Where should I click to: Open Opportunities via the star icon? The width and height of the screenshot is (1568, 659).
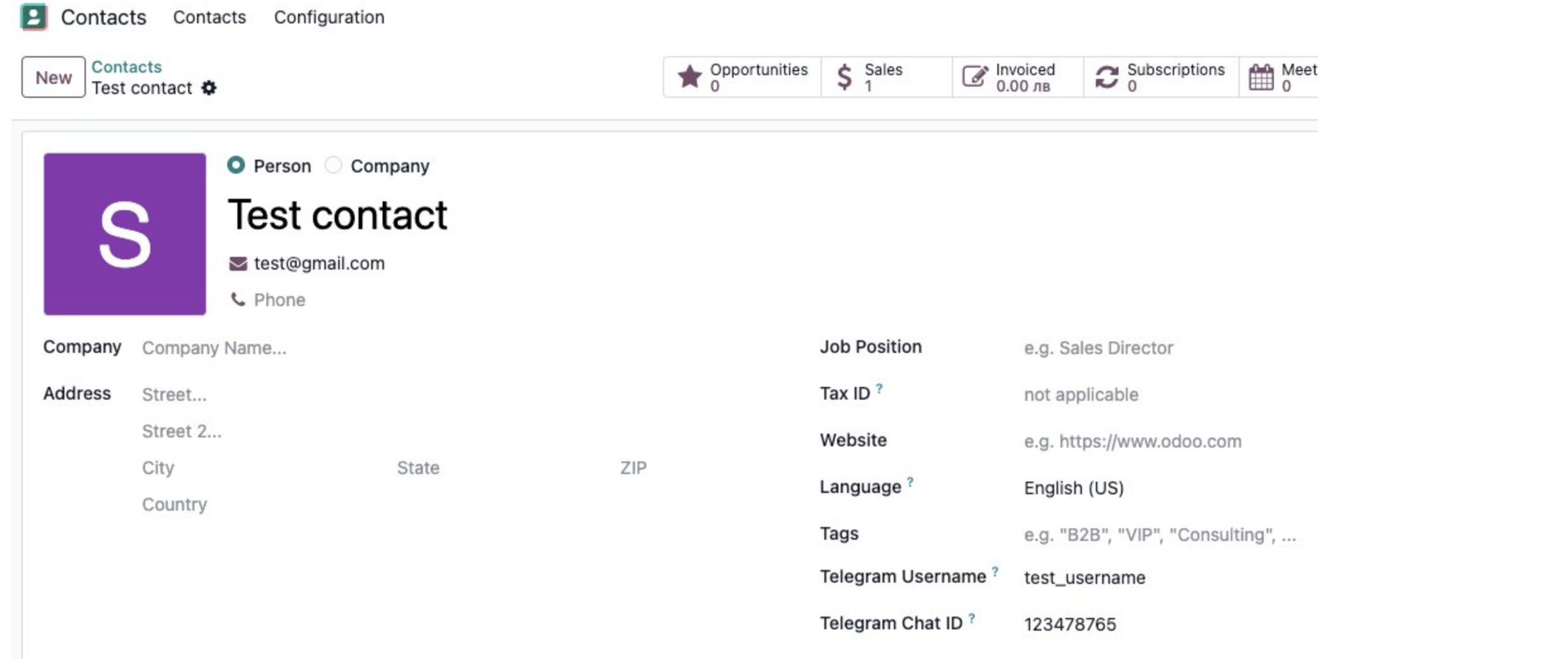click(690, 77)
